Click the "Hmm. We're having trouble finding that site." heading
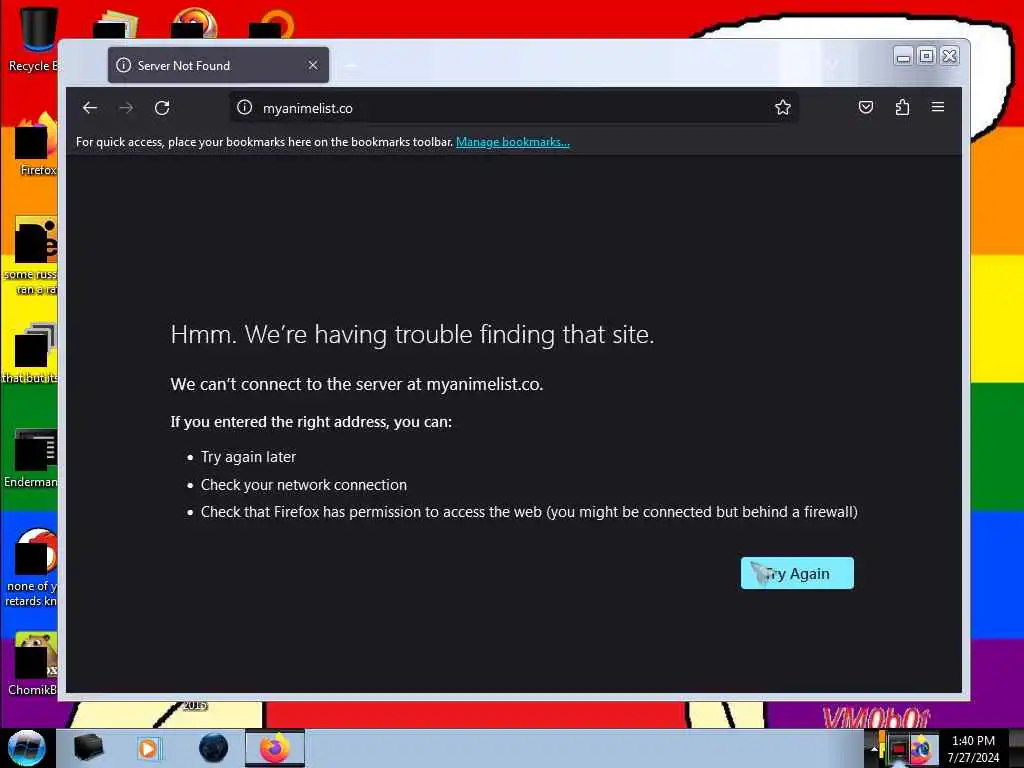1024x768 pixels. [x=412, y=334]
